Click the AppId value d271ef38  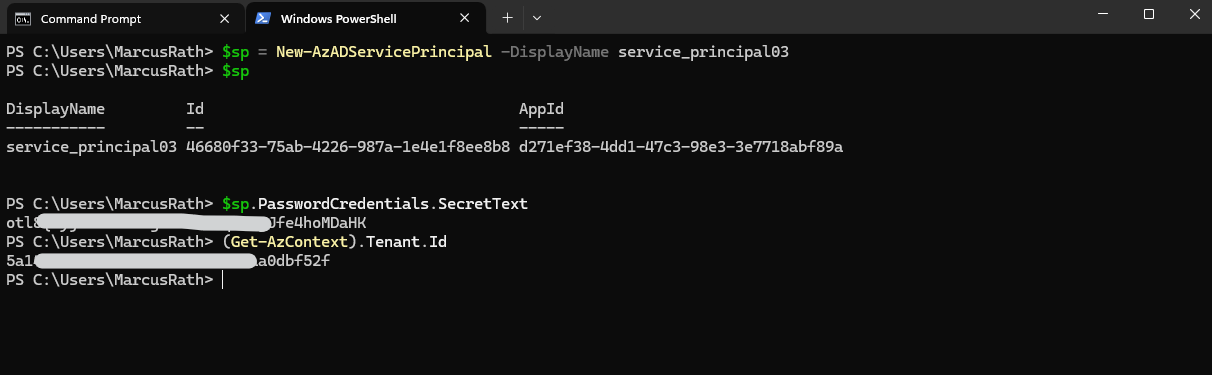tap(681, 147)
